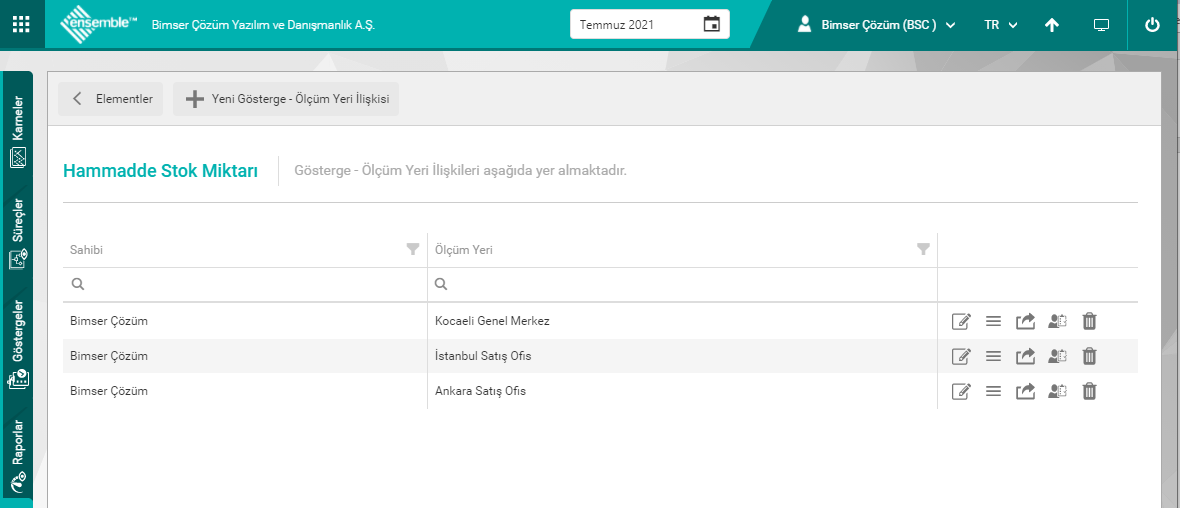The height and width of the screenshot is (508, 1180).
Task: Expand the Bimser Çözüm (BSC) user menu
Action: click(877, 25)
